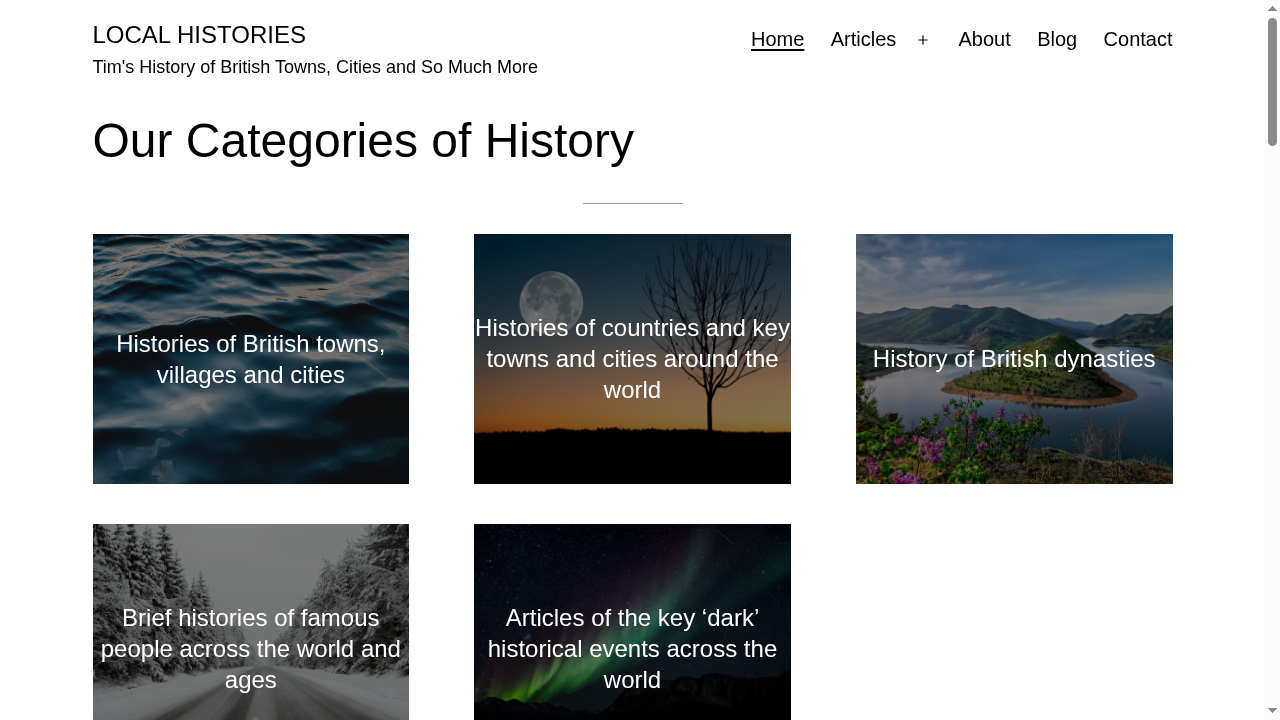Screen dimensions: 1280x720
Task: Open the Articles navigation item
Action: [x=863, y=40]
